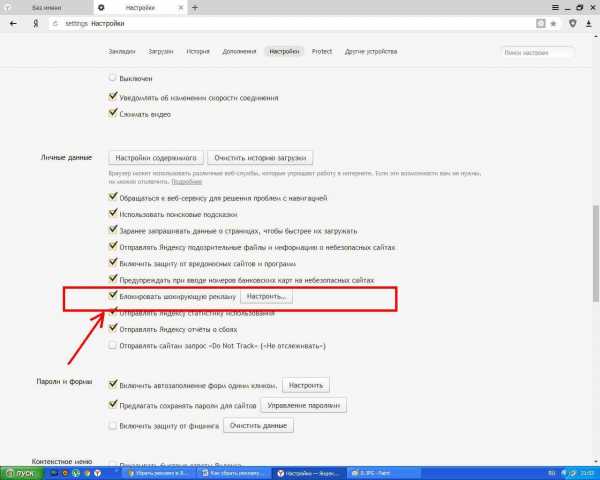
Task: Select the Настройки section tab
Action: pos(284,52)
